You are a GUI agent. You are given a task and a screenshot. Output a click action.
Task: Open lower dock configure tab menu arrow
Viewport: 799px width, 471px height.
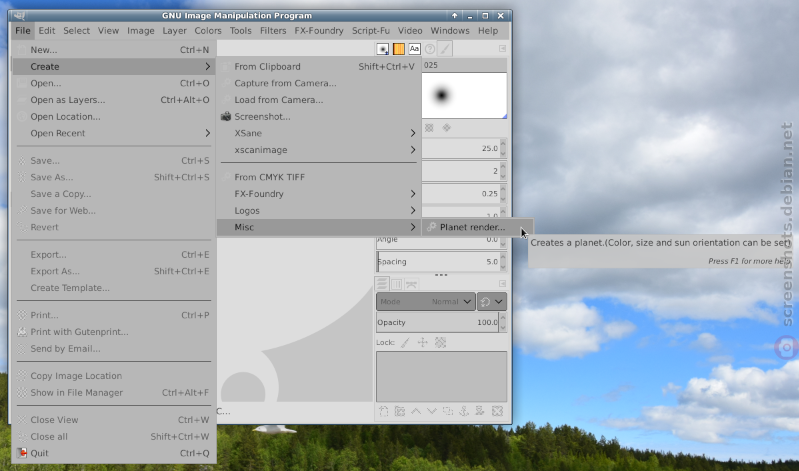[502, 283]
